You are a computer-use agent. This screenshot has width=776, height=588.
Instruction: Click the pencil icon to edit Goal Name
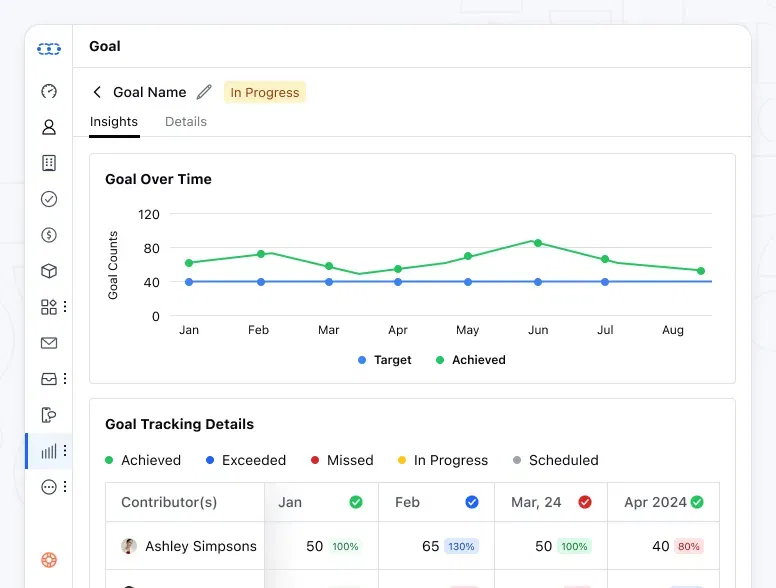pyautogui.click(x=204, y=92)
